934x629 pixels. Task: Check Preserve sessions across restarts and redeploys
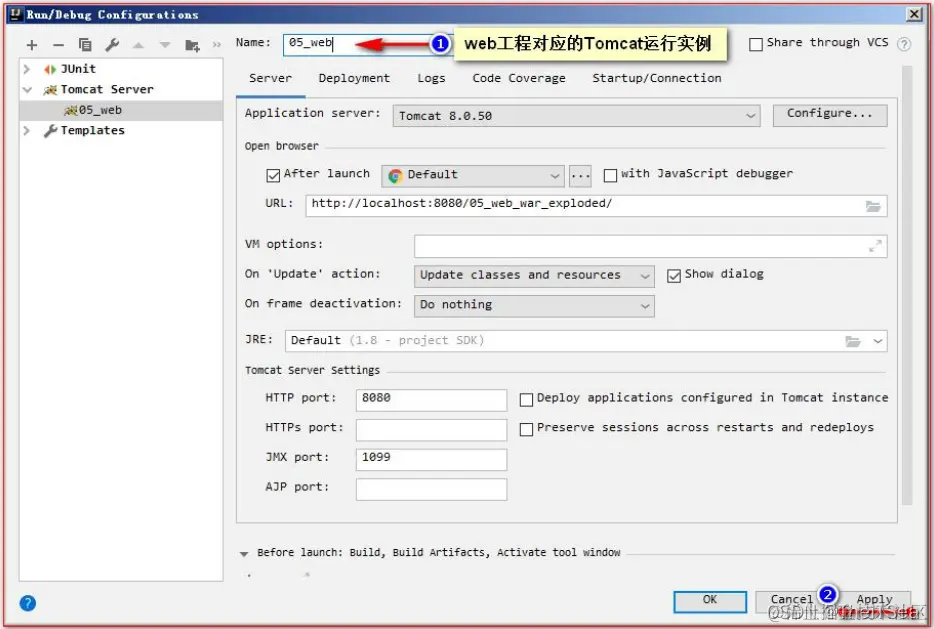526,429
